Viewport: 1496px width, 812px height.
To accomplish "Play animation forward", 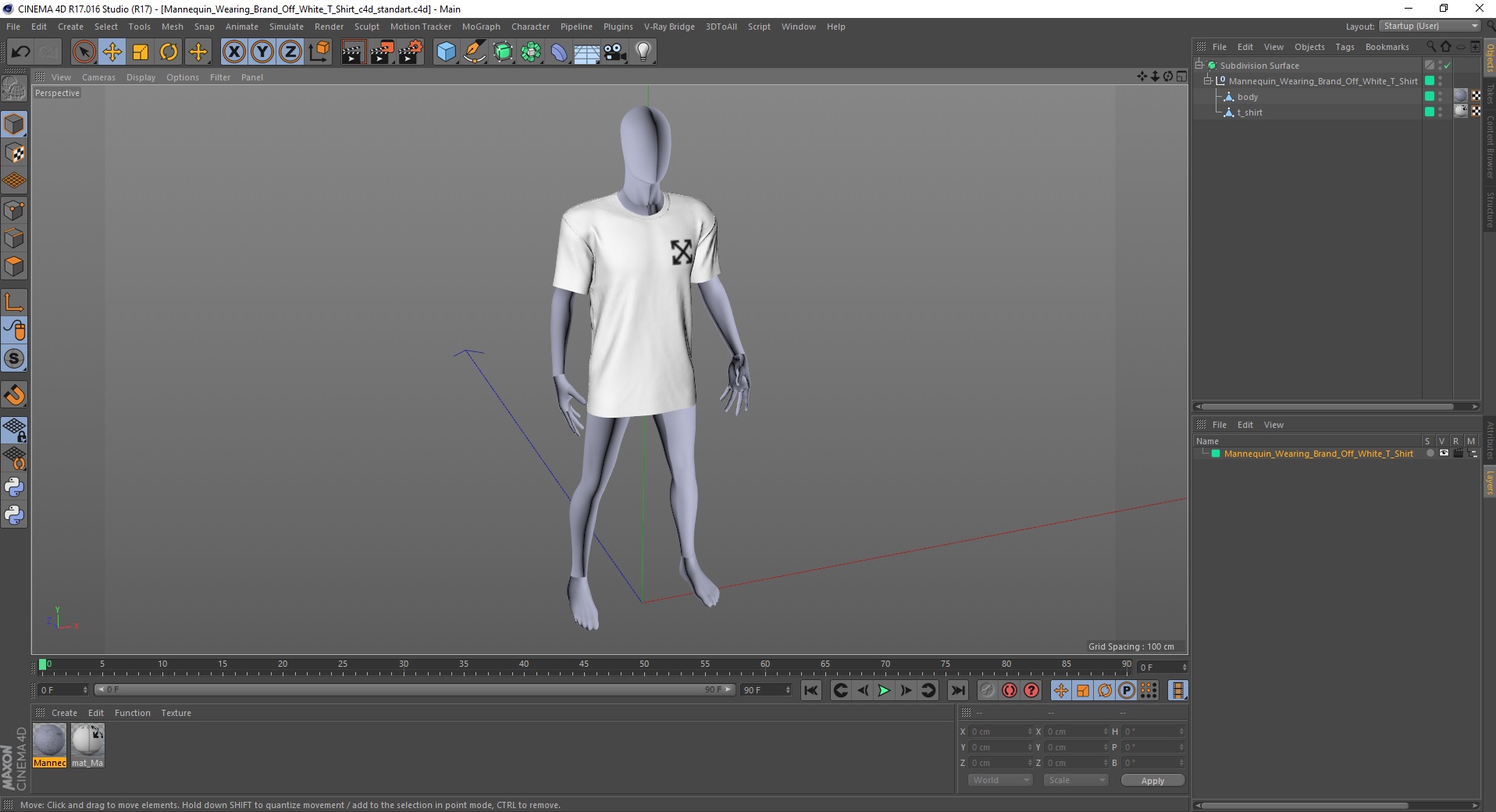I will pos(884,690).
